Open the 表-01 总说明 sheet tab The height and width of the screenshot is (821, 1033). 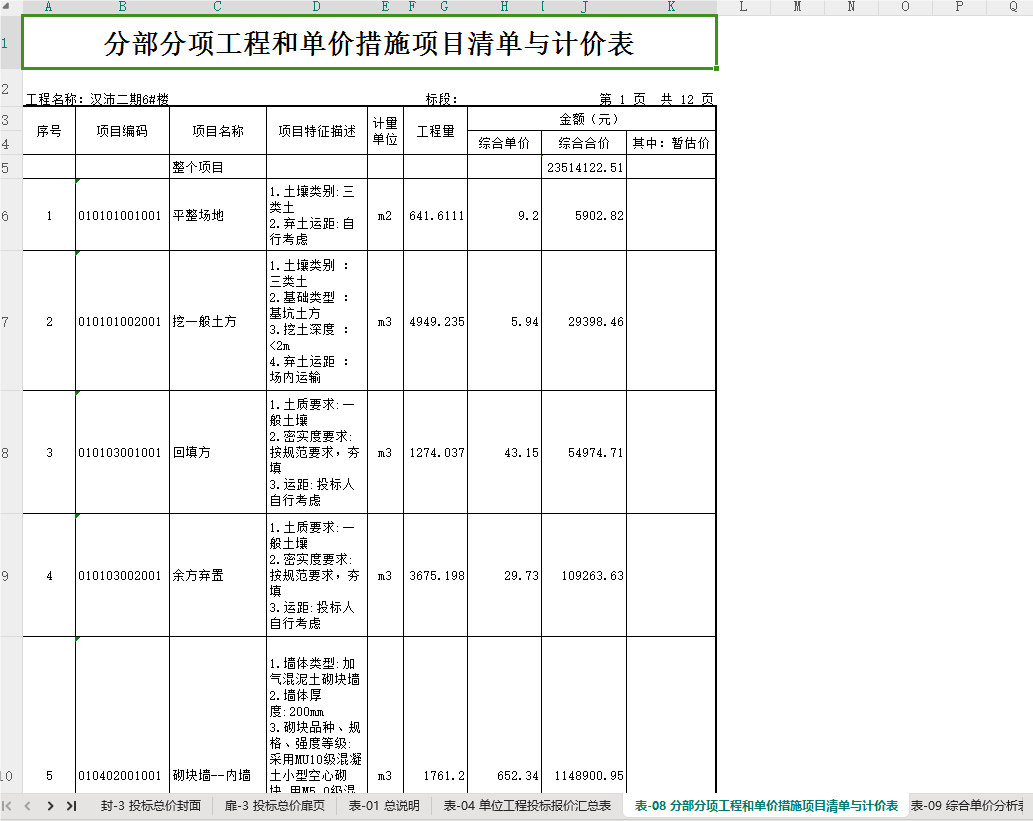(x=384, y=805)
